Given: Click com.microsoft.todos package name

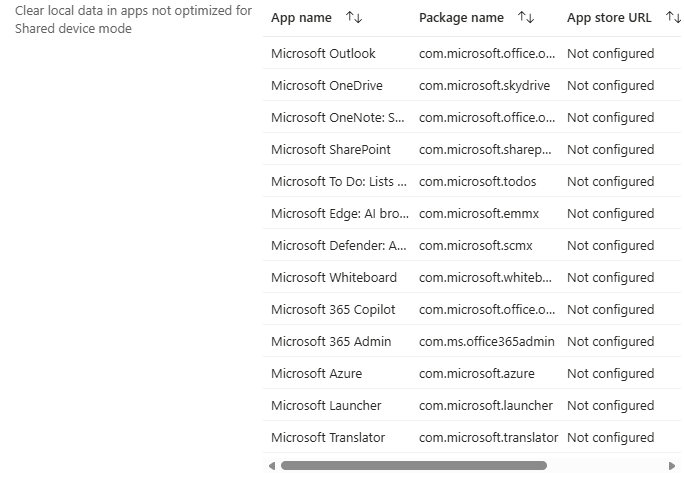Looking at the screenshot, I should [x=477, y=182].
